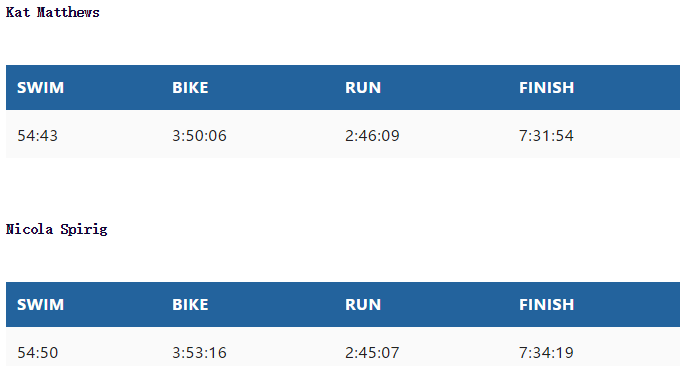
Task: Click the SWIM column header in Nicola Spirig table
Action: (x=40, y=304)
